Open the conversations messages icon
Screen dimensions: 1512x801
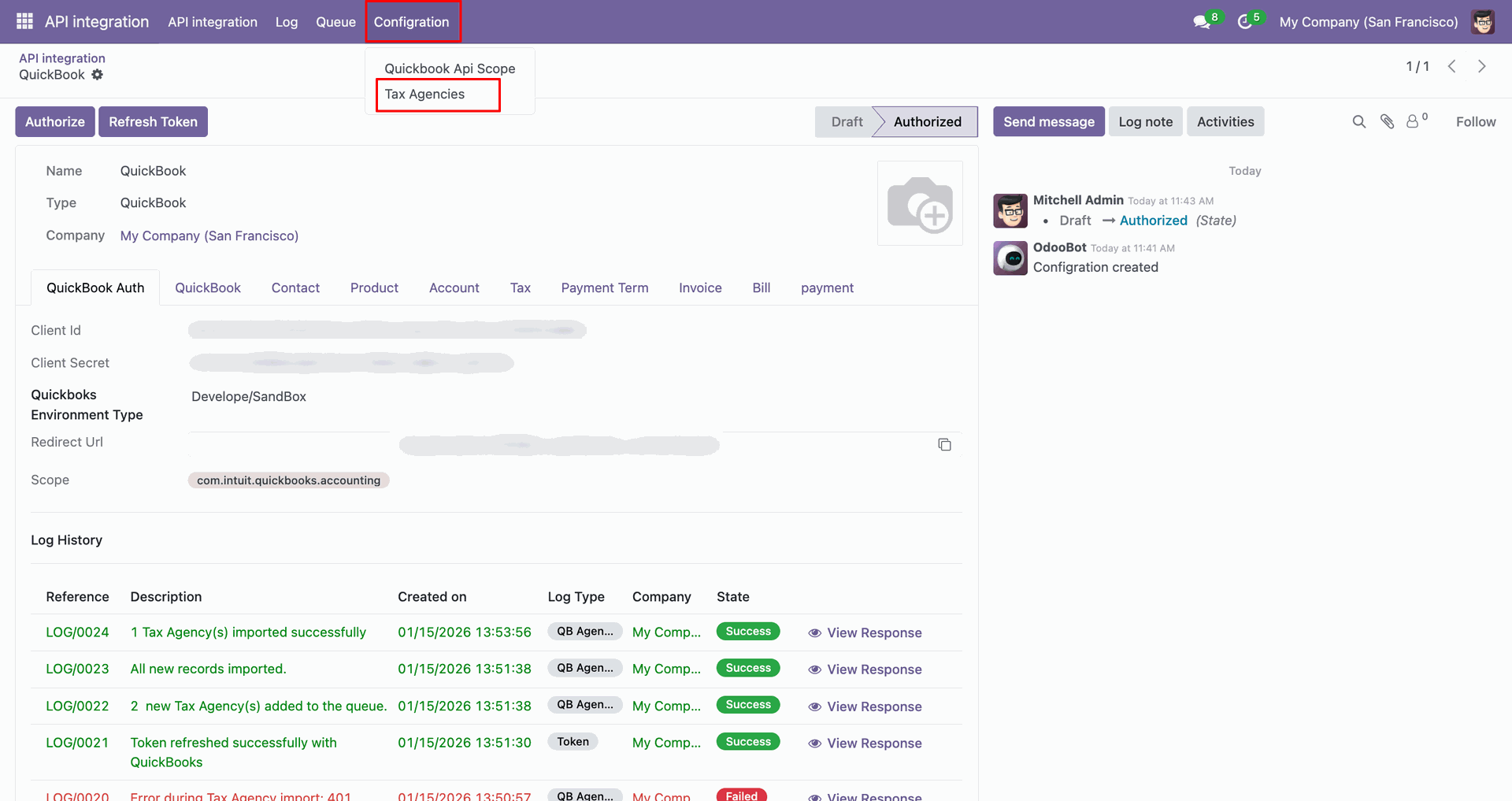coord(1202,22)
